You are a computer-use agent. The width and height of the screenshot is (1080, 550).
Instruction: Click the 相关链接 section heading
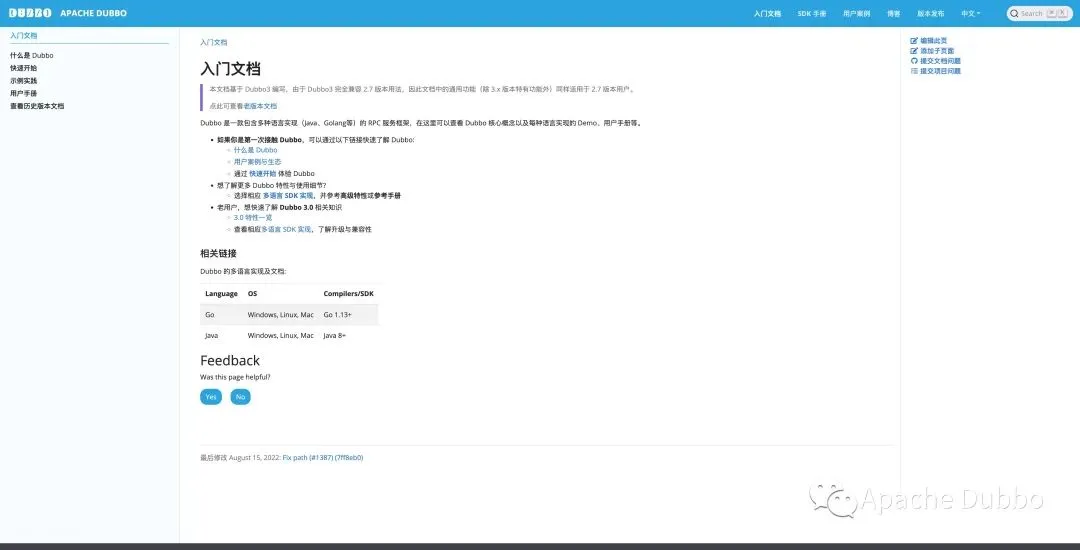[218, 254]
